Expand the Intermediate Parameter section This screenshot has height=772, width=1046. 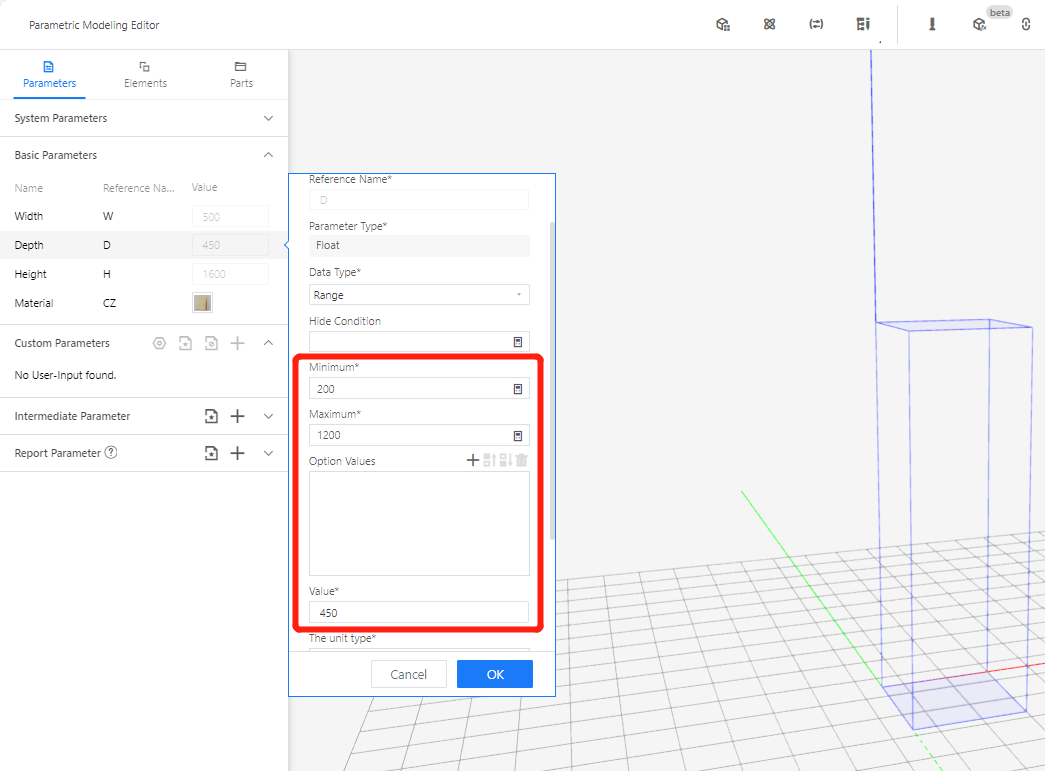pyautogui.click(x=268, y=416)
